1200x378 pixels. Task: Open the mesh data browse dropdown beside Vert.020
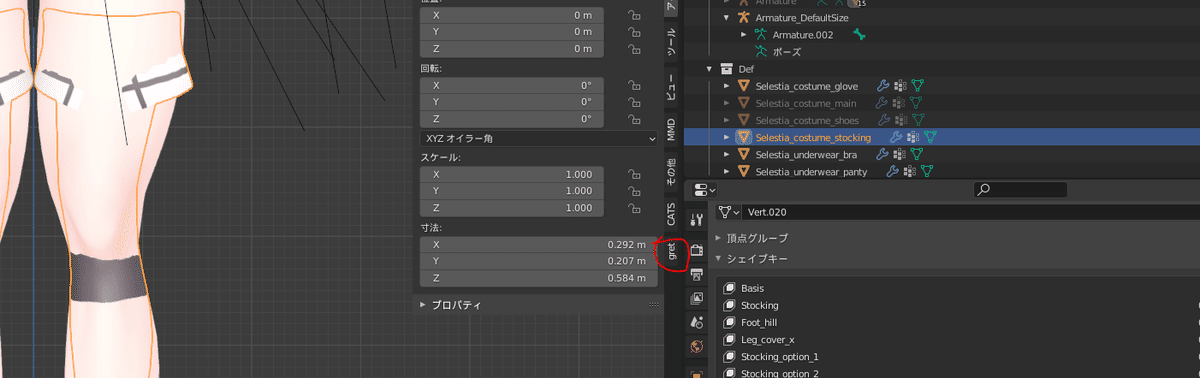pos(728,212)
